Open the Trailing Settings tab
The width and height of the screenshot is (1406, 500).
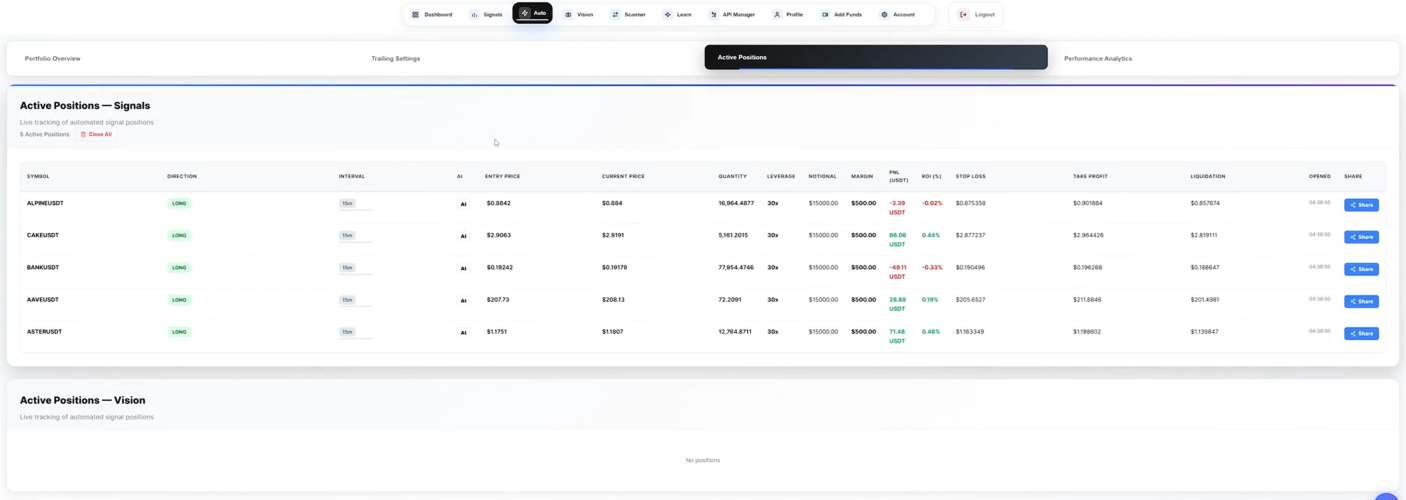(x=396, y=59)
